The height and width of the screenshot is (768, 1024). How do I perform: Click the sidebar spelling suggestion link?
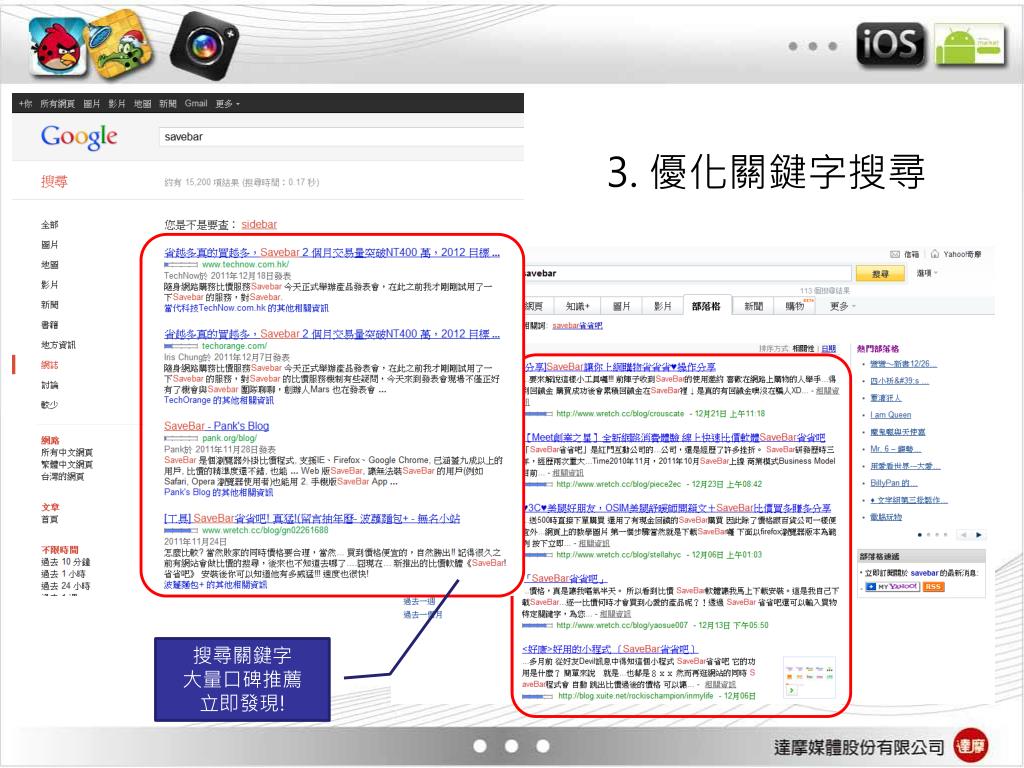pos(259,224)
